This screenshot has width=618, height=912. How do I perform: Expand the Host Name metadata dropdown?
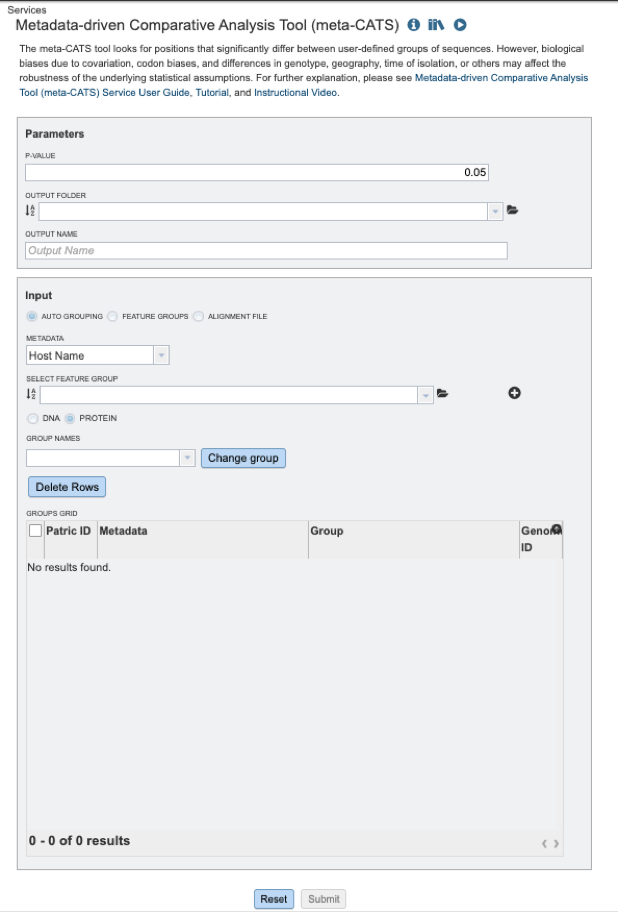coord(161,355)
